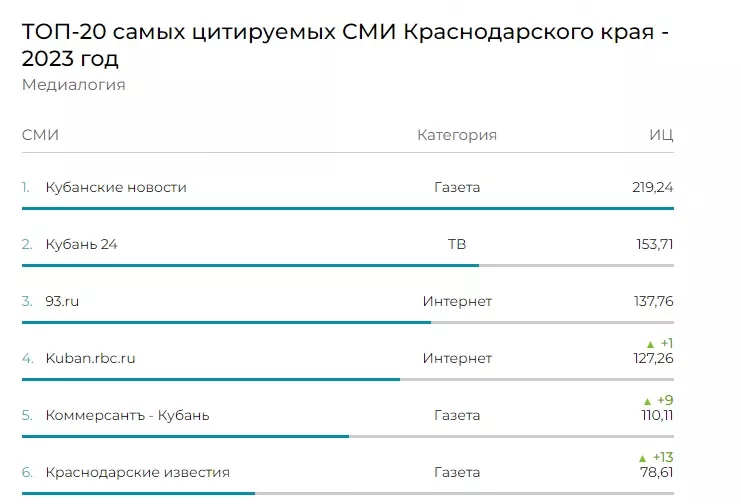
Task: Click the ТВ category of Кубань 24
Action: [457, 244]
